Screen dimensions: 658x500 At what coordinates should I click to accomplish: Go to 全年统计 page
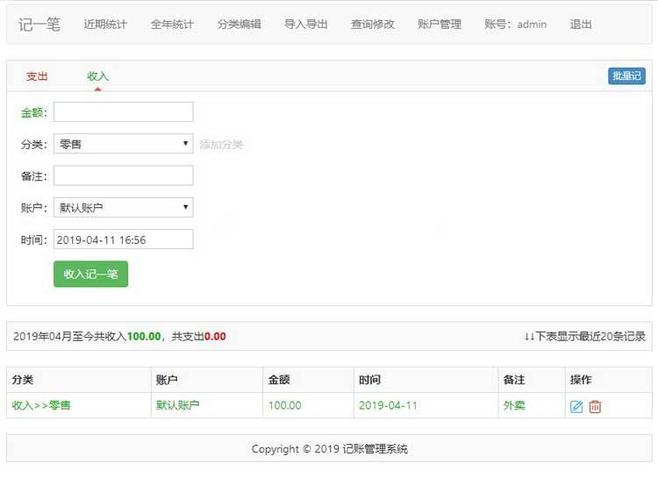coord(172,24)
